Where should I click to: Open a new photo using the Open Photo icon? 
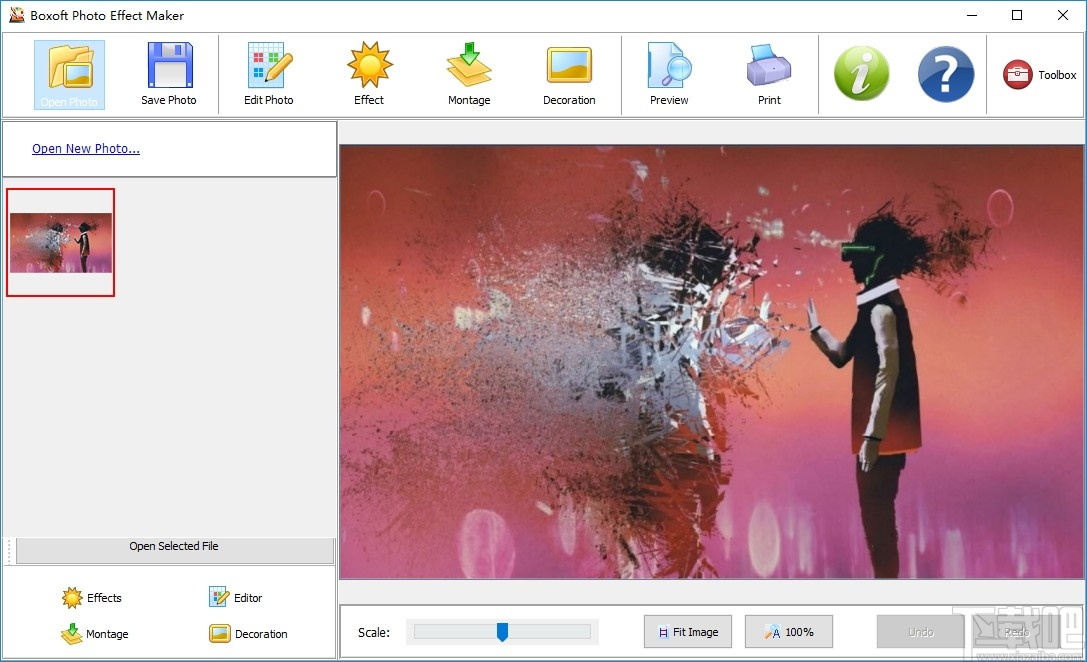pyautogui.click(x=68, y=73)
